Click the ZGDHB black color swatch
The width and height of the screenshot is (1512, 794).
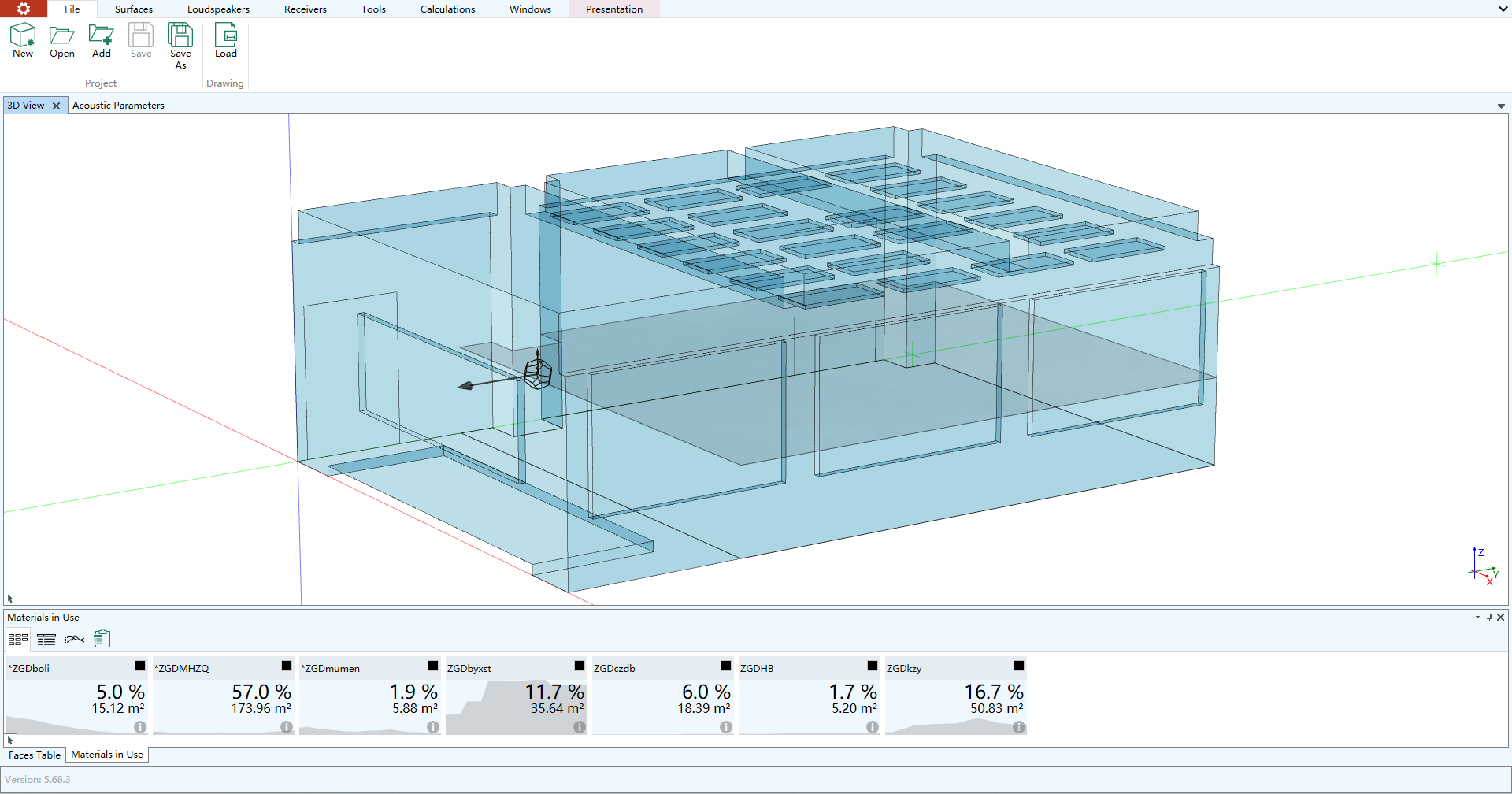(x=873, y=666)
